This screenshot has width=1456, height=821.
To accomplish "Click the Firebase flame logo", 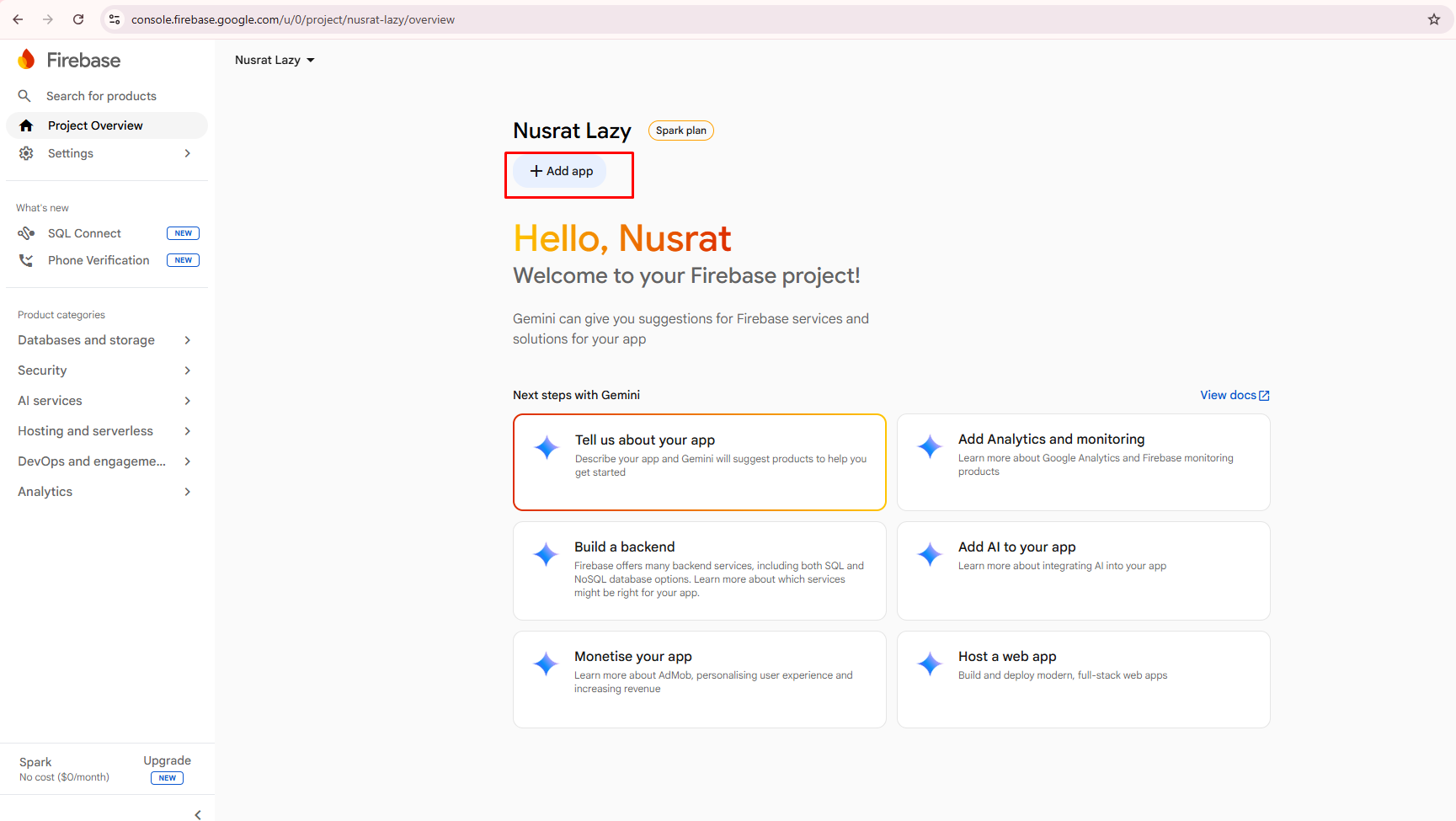I will (27, 60).
